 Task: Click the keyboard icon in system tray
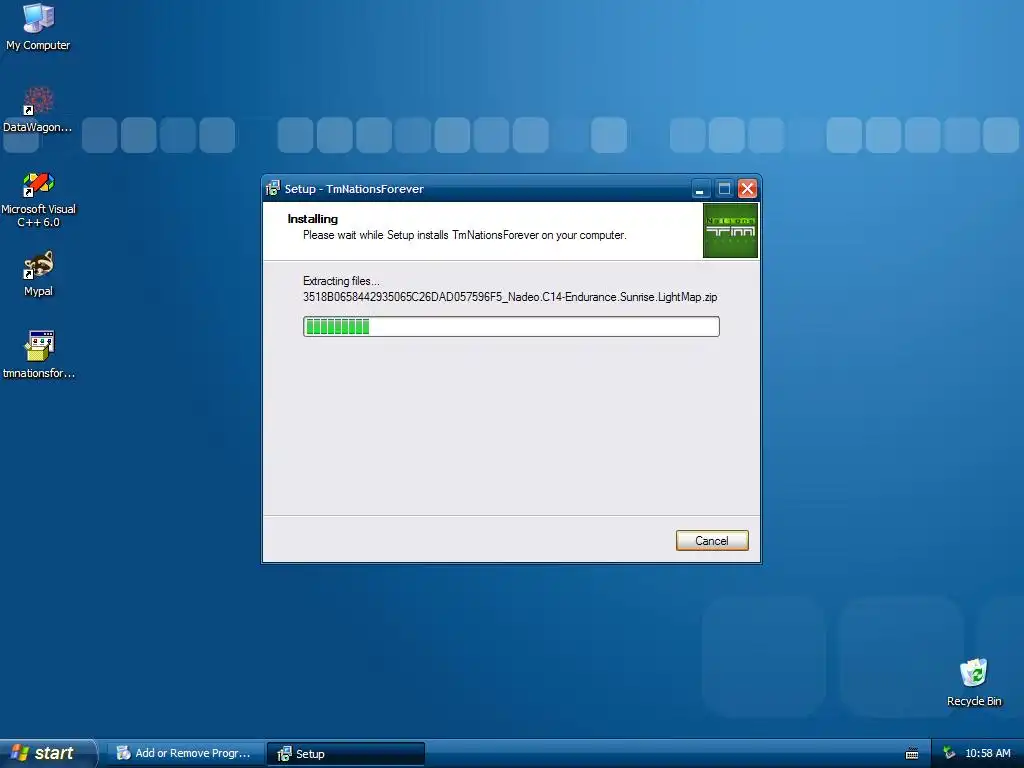point(912,754)
